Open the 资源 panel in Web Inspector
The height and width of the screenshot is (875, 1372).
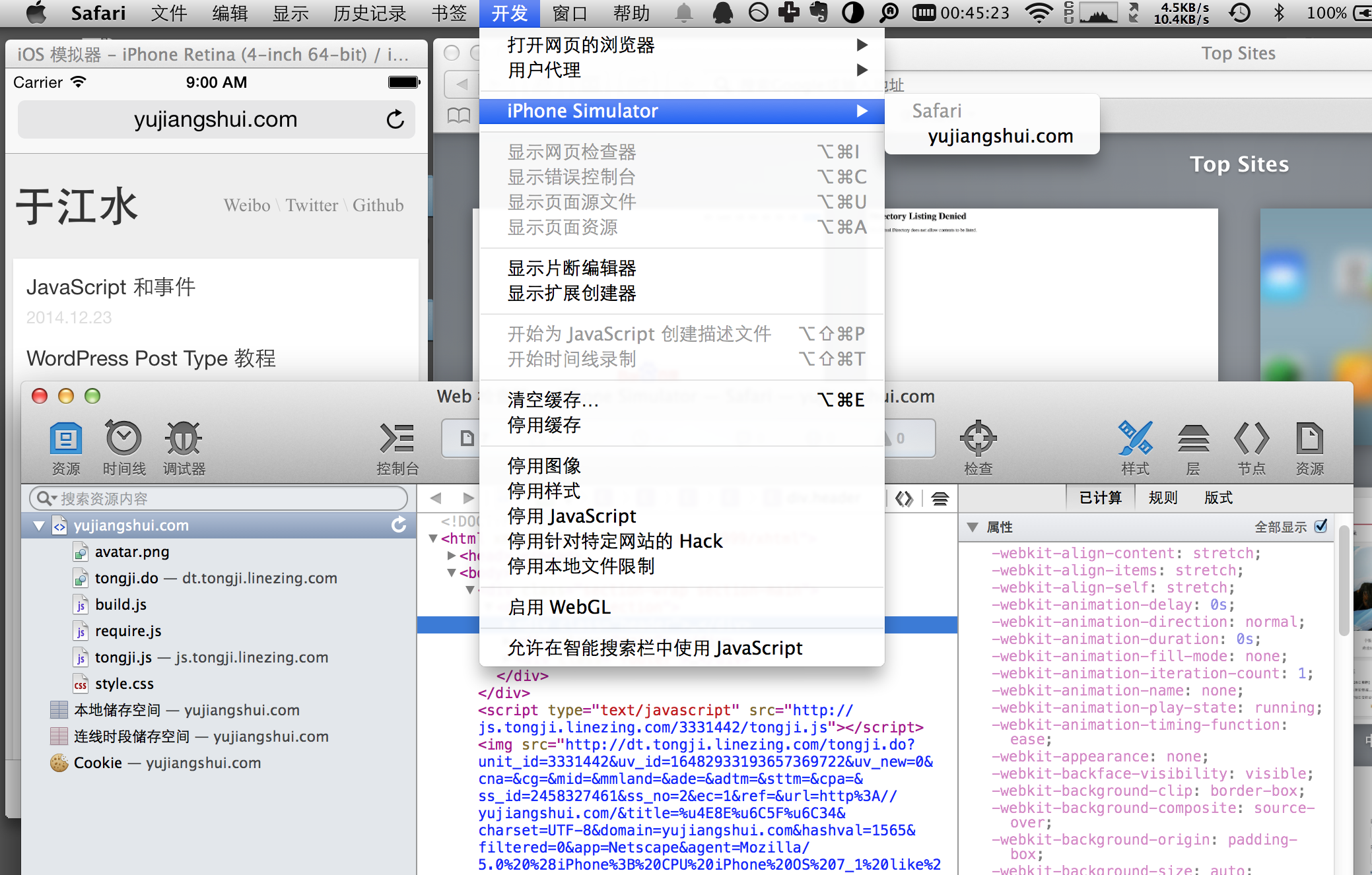(x=66, y=449)
